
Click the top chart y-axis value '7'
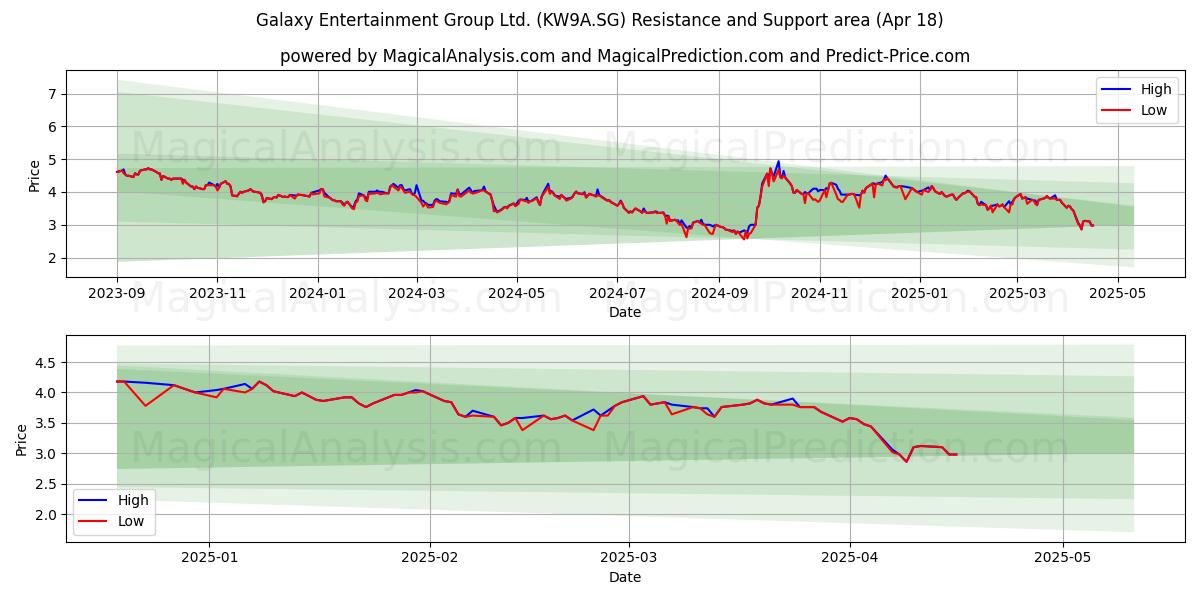(54, 94)
